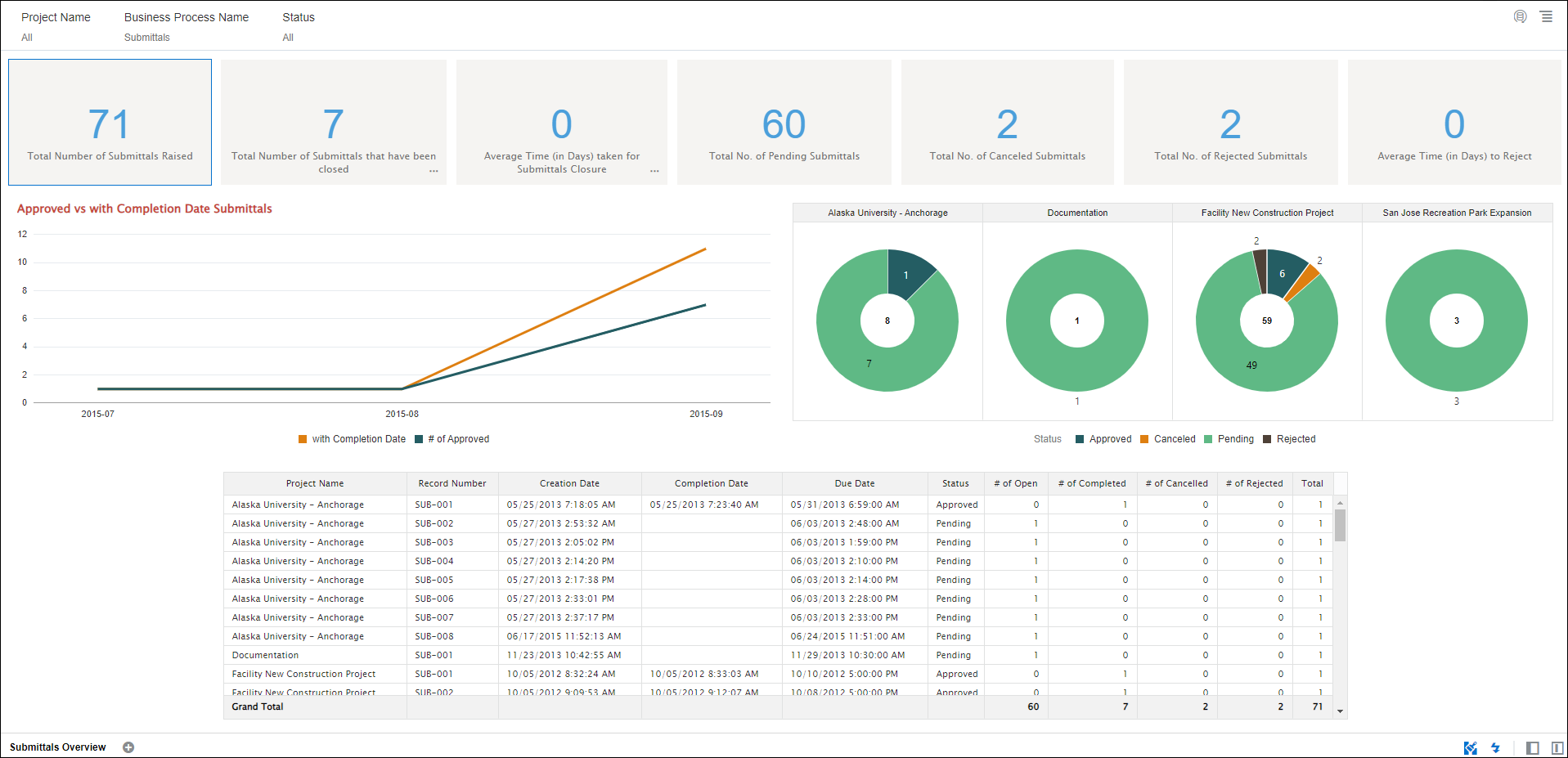This screenshot has height=758, width=1568.
Task: Click Documentation pie chart header
Action: click(1077, 213)
